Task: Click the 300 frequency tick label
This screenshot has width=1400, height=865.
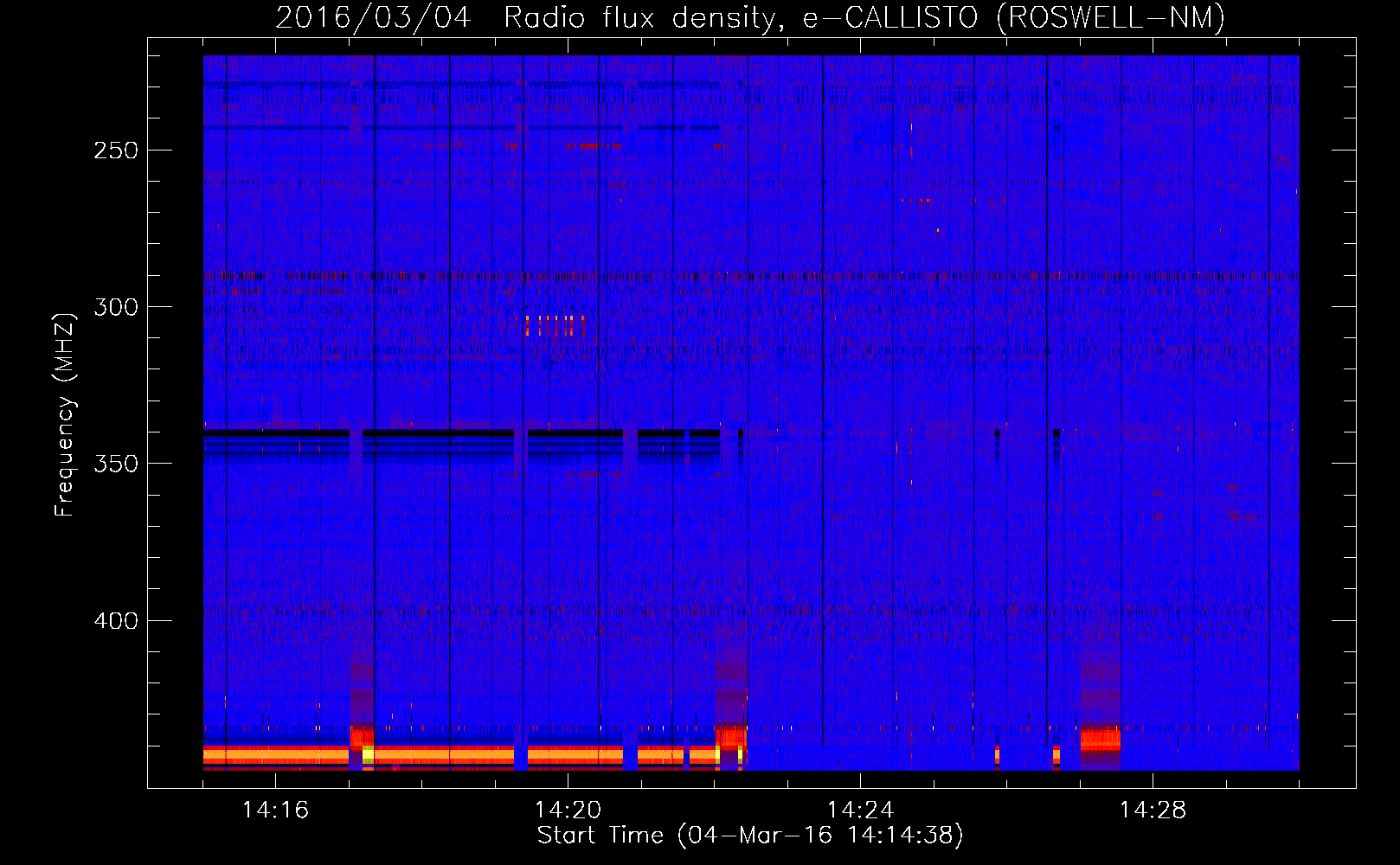Action: tap(116, 307)
